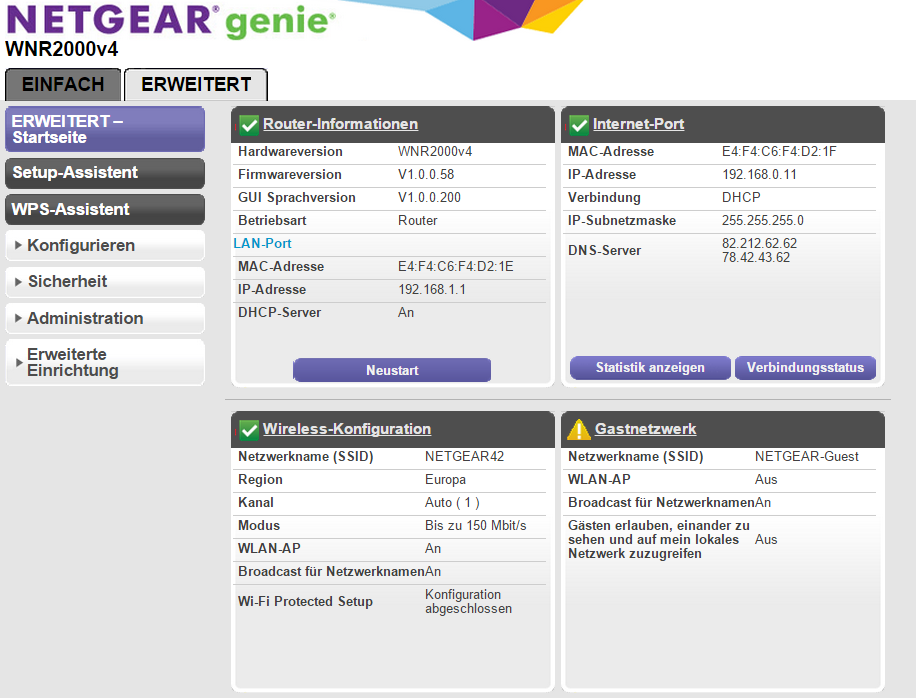
Task: Click the LAN-Port heading
Action: click(x=262, y=244)
